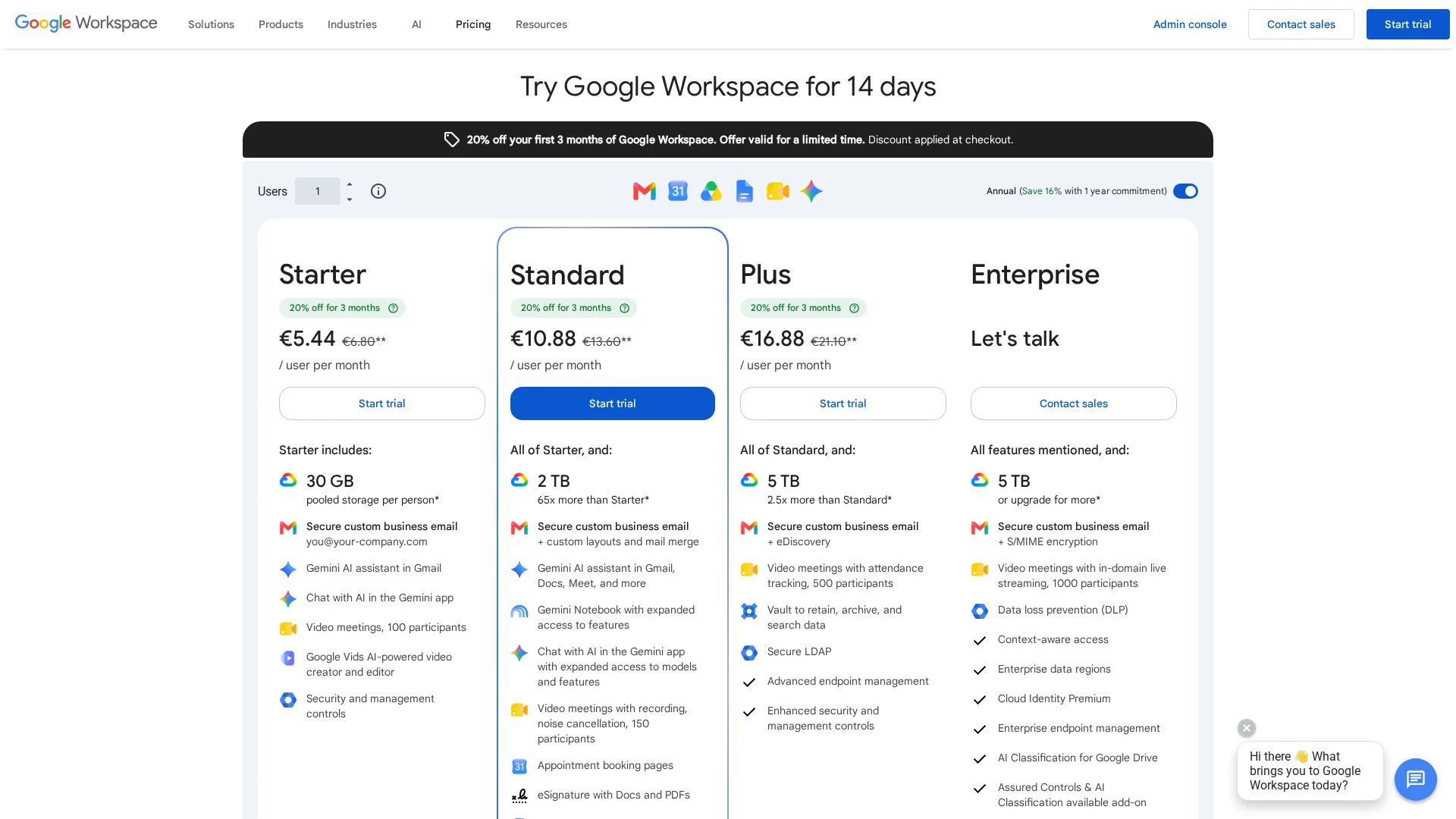The height and width of the screenshot is (819, 1456).
Task: Click the Google Calendar icon in the app row
Action: coord(678,191)
